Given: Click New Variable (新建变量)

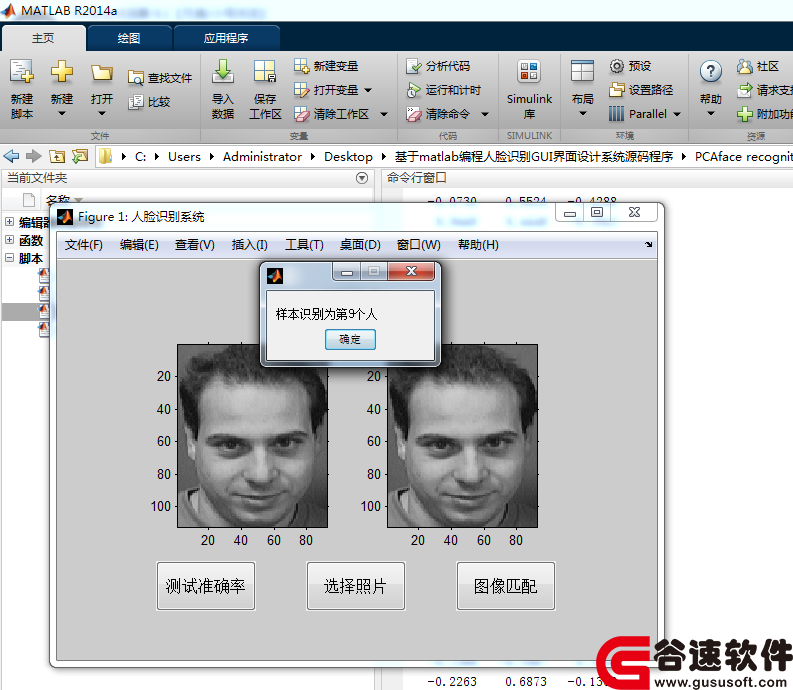Looking at the screenshot, I should click(x=326, y=66).
